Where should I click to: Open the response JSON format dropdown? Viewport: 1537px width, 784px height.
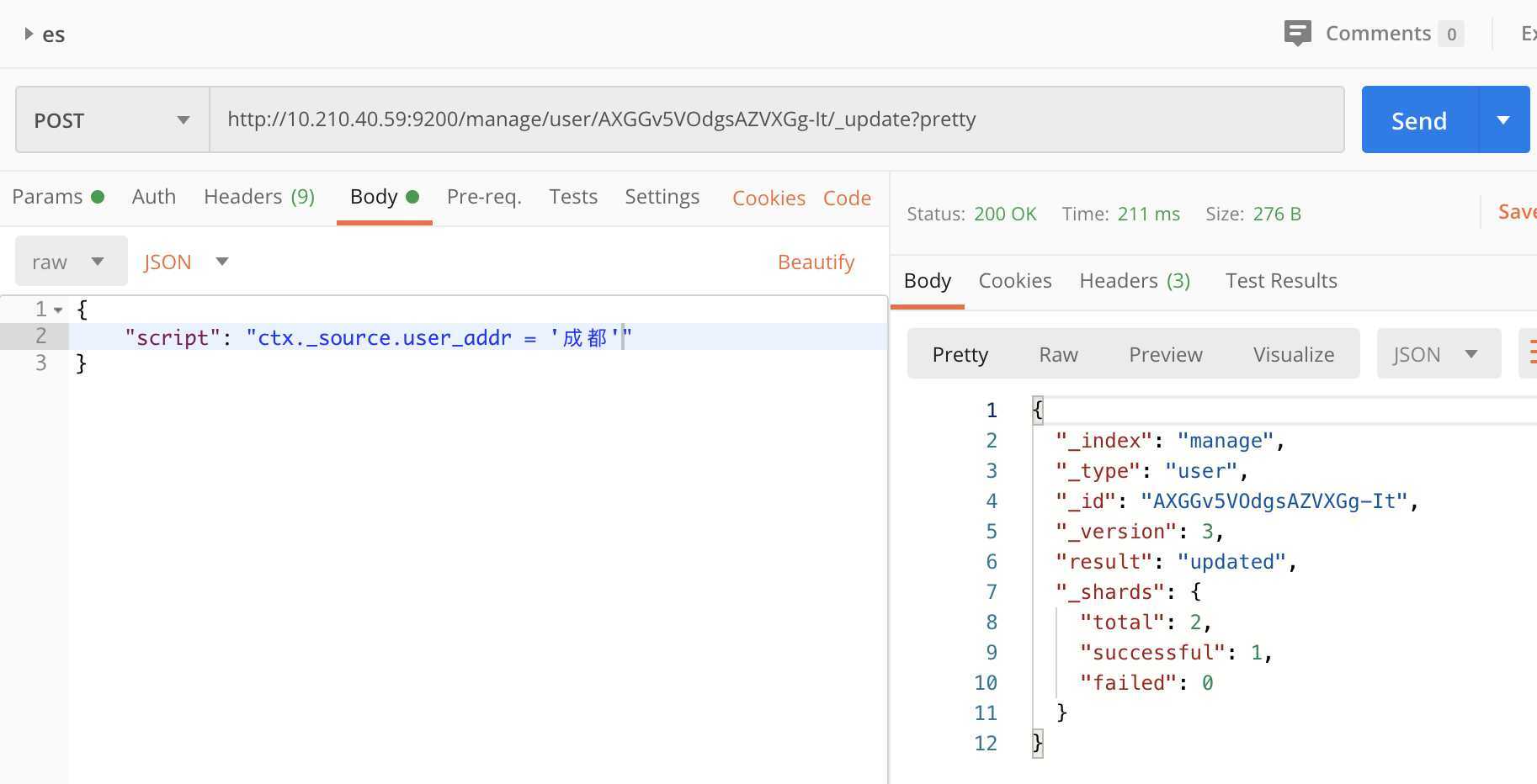[x=1439, y=354]
